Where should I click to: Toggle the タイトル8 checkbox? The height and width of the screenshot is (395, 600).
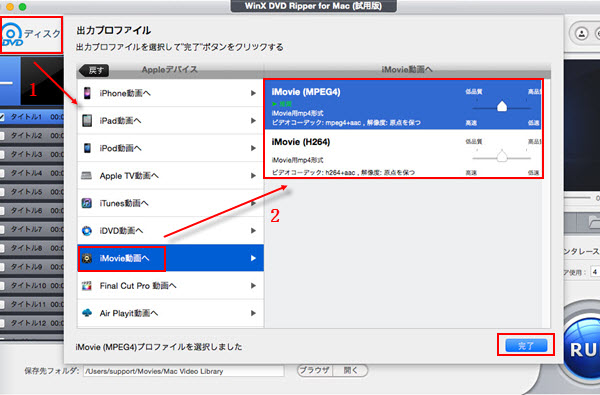[2, 248]
